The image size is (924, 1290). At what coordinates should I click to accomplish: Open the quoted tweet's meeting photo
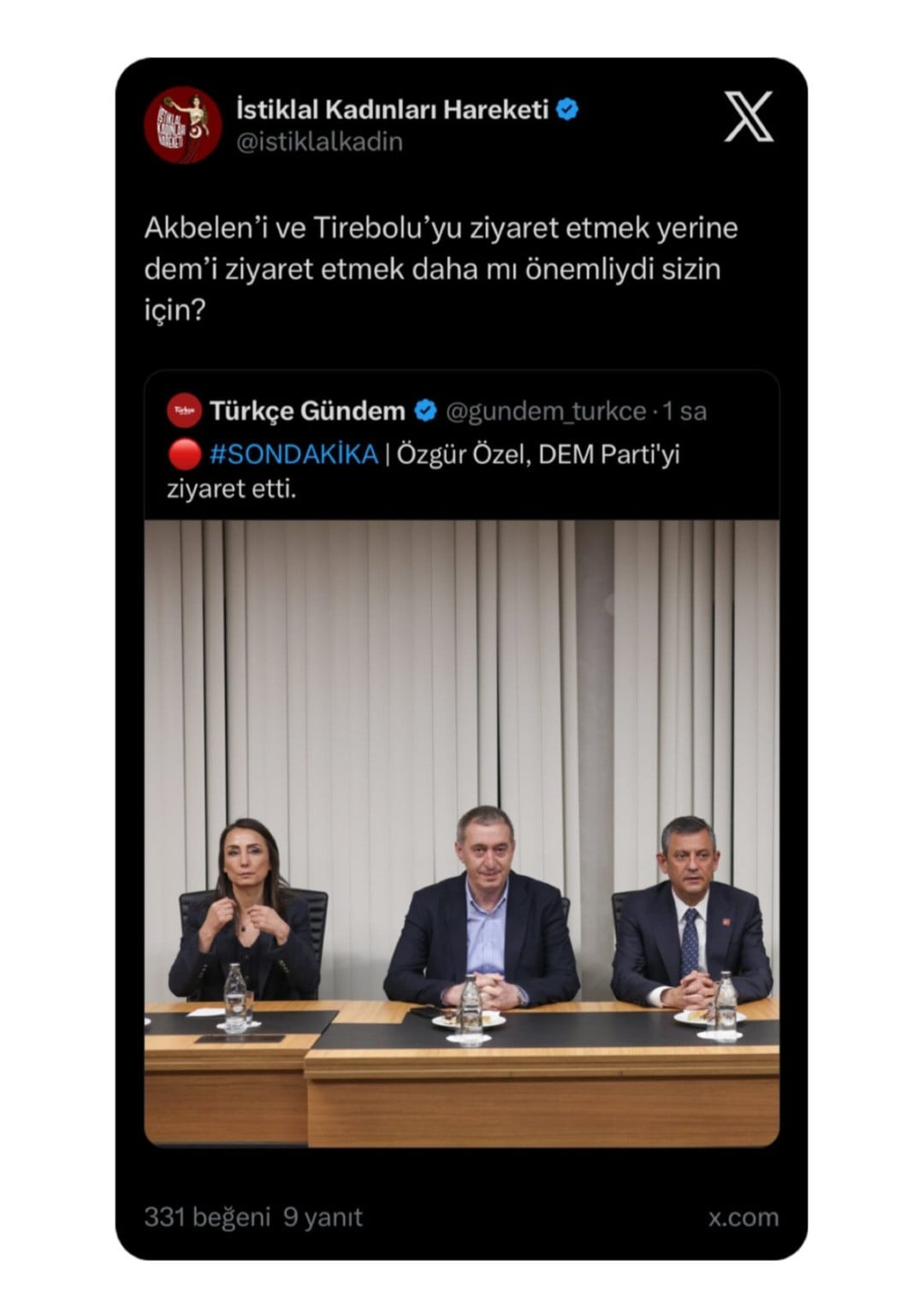(x=462, y=833)
